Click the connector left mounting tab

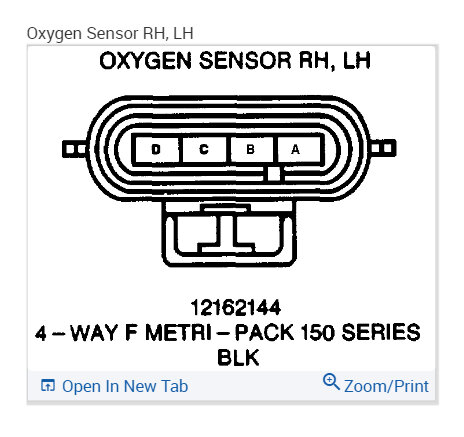click(75, 149)
